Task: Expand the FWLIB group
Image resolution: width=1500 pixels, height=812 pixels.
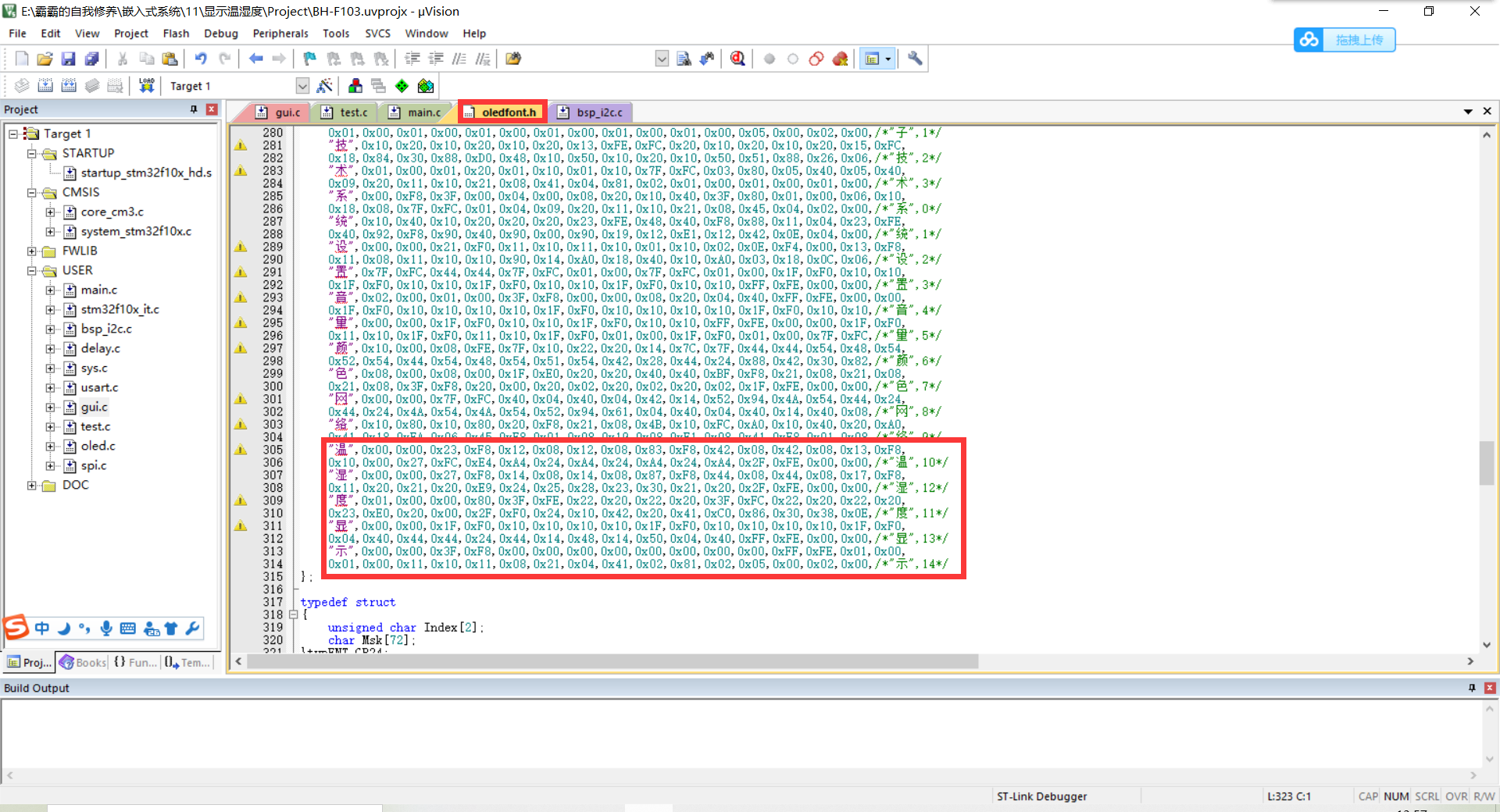Action: point(32,251)
